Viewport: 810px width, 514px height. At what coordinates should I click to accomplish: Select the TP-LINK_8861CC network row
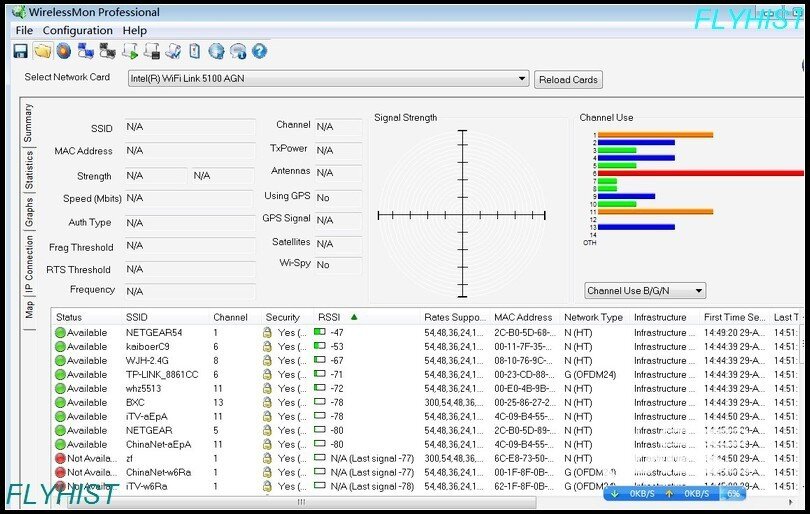point(427,375)
